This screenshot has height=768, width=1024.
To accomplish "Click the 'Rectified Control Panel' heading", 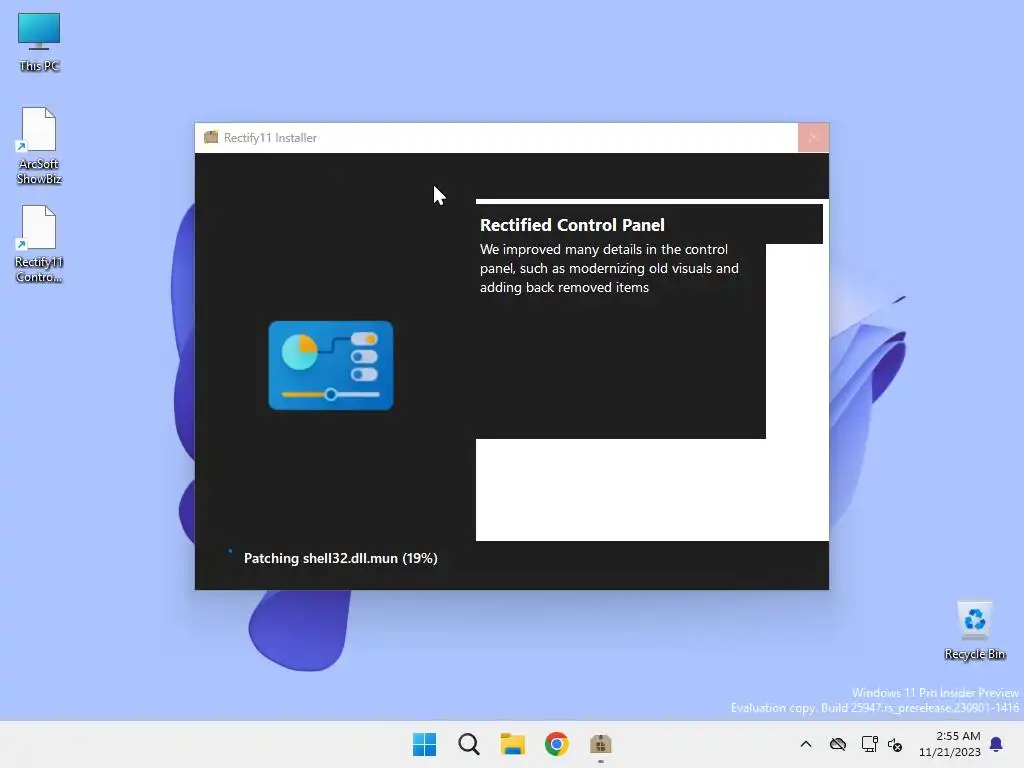I will tap(572, 225).
